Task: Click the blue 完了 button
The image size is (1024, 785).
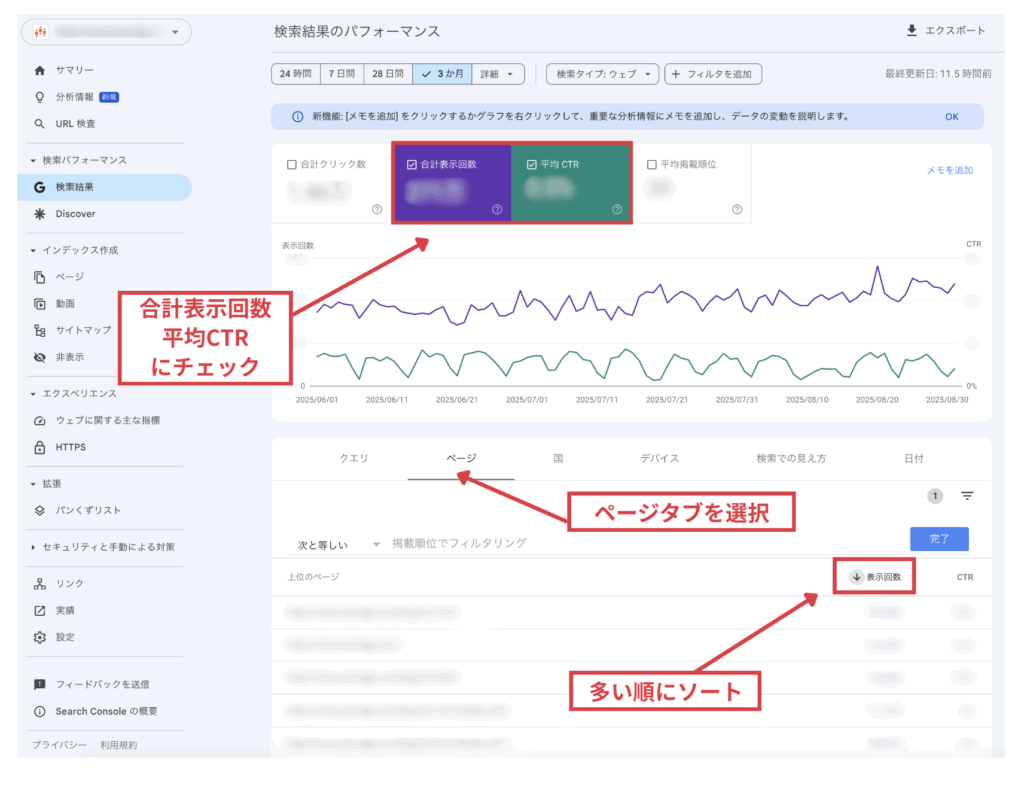Action: [938, 539]
